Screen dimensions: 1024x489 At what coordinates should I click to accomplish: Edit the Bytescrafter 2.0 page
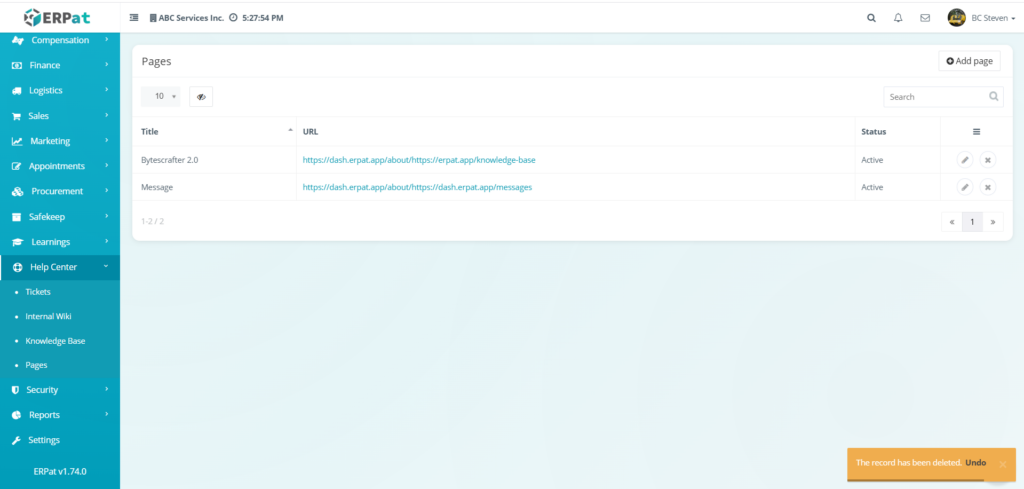coord(965,160)
